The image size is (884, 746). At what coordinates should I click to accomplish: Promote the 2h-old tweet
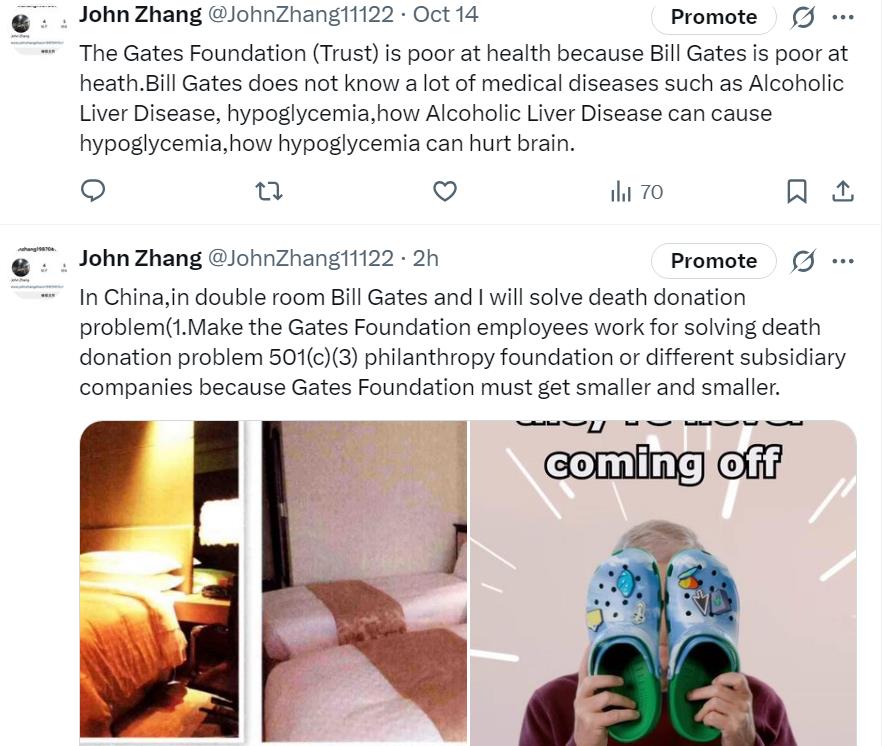714,261
